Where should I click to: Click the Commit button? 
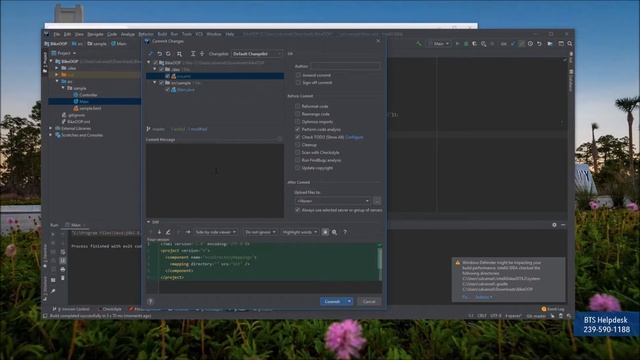pyautogui.click(x=333, y=301)
